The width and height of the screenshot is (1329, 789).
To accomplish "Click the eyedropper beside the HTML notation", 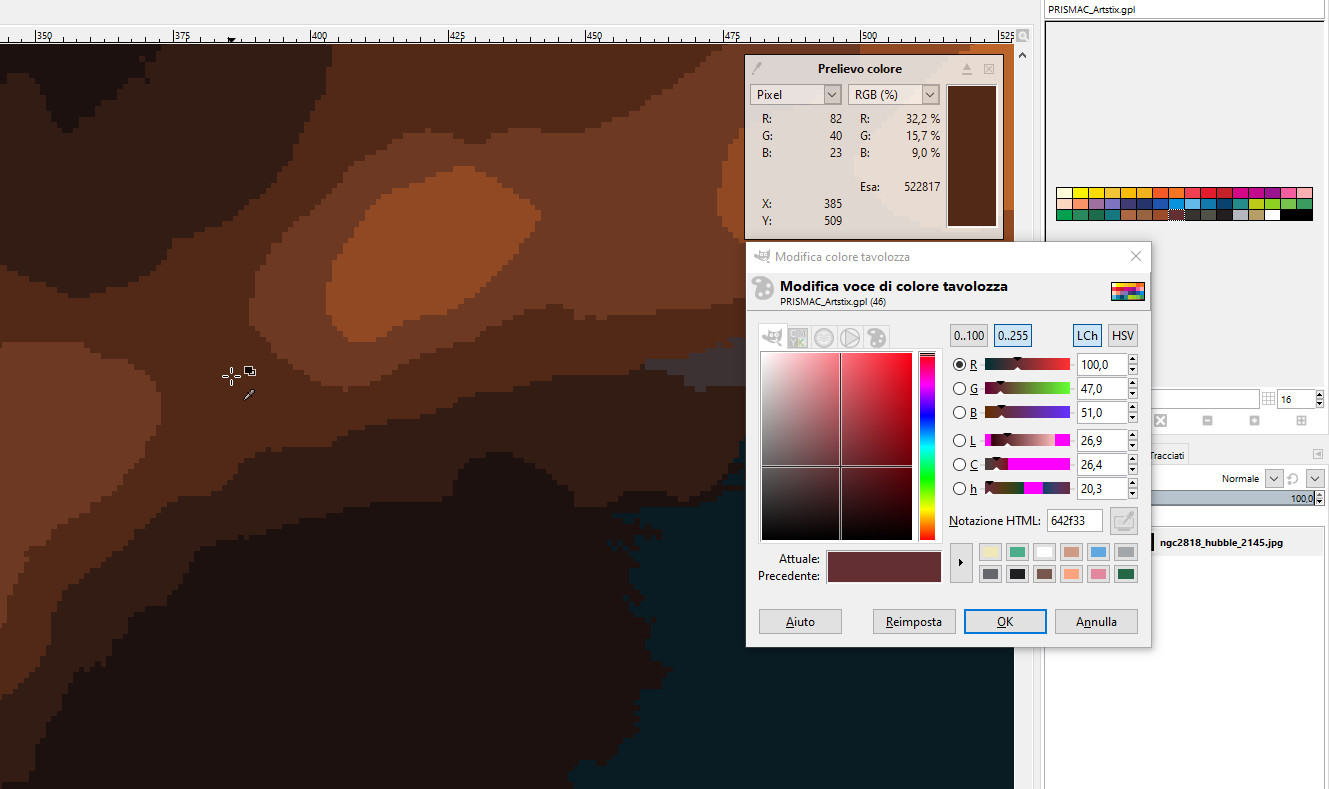I will 1124,521.
